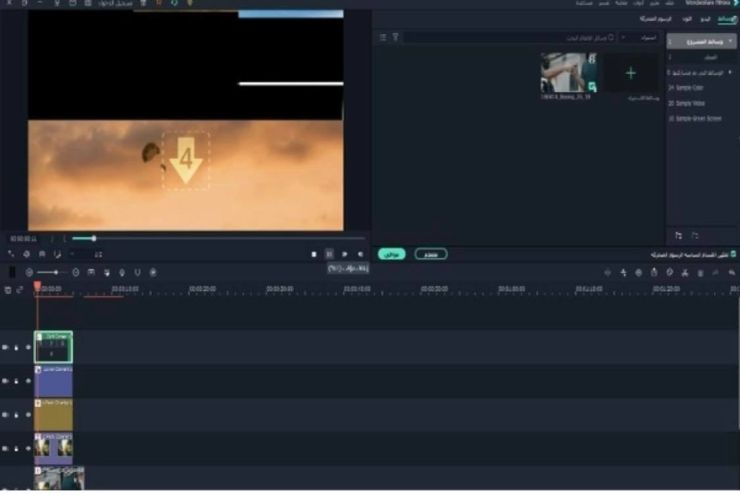Screen dimensions: 740x495
Task: Expand the shared media tree row
Action: [731, 73]
